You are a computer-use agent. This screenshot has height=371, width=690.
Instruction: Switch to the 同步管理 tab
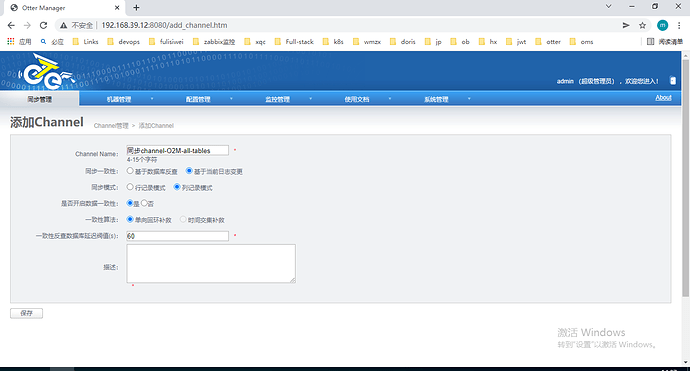[x=40, y=99]
